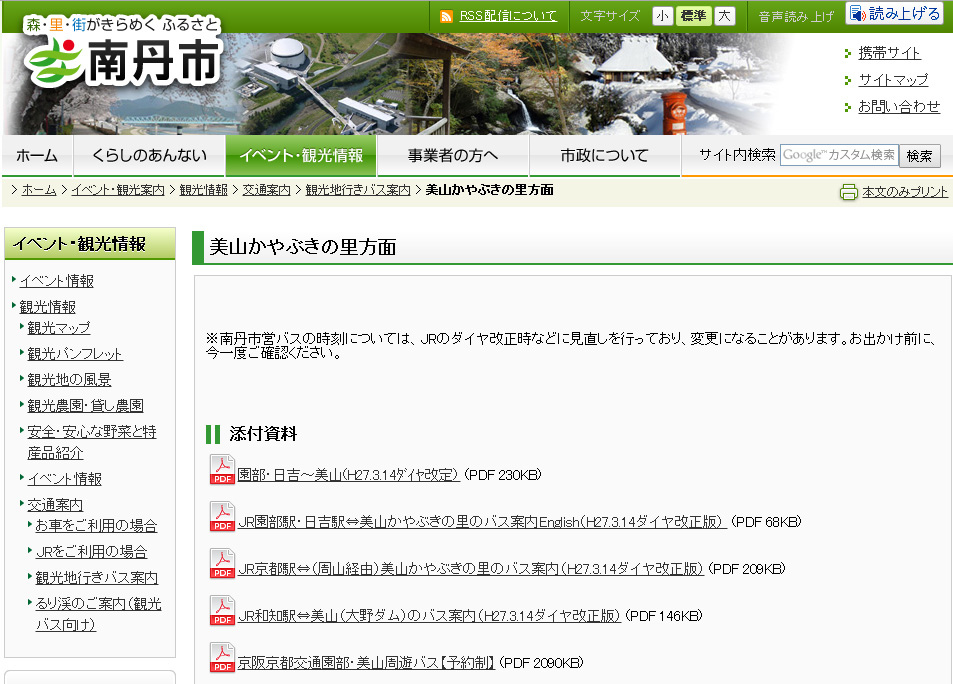
Task: Open the 事業者の方へ tab
Action: coord(453,156)
